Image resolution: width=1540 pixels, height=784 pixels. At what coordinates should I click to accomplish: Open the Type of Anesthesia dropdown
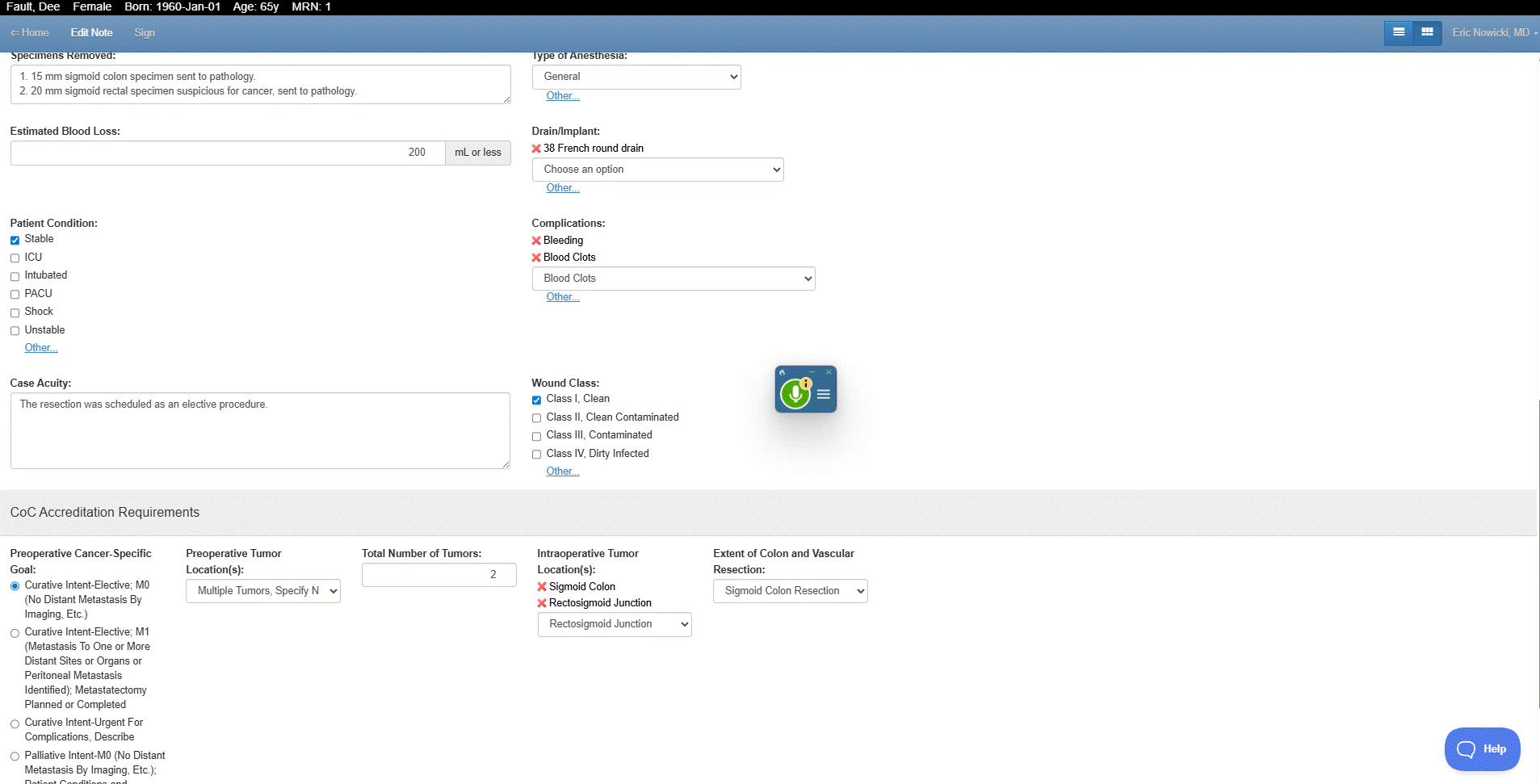[636, 77]
